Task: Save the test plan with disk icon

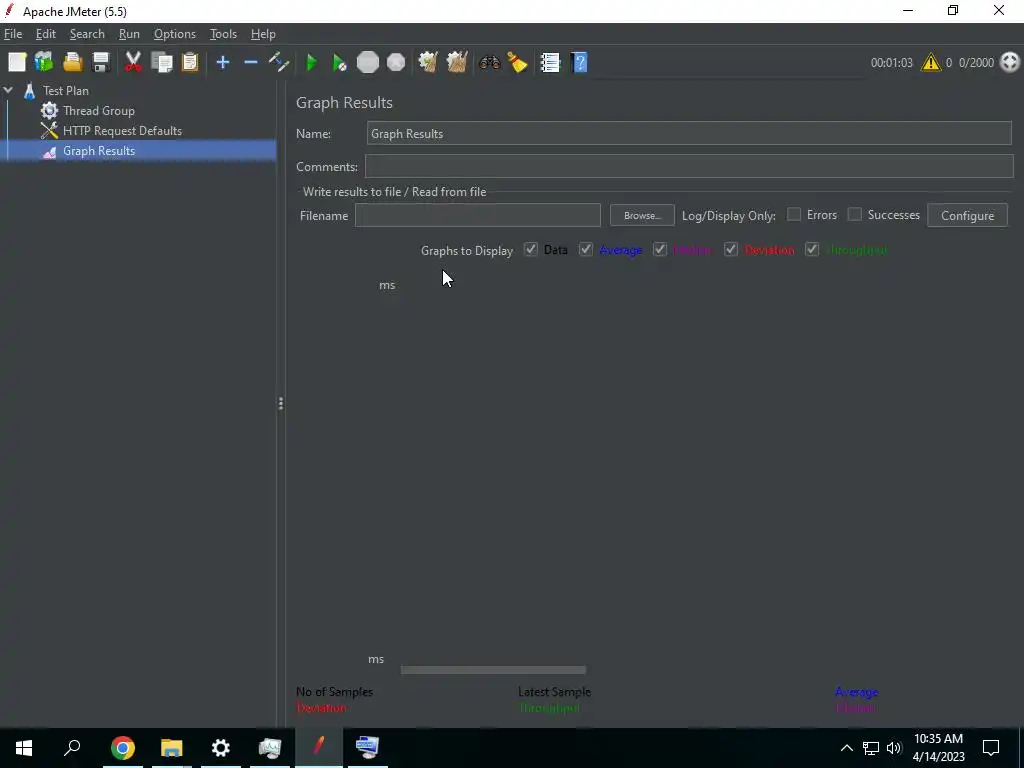Action: [x=101, y=63]
